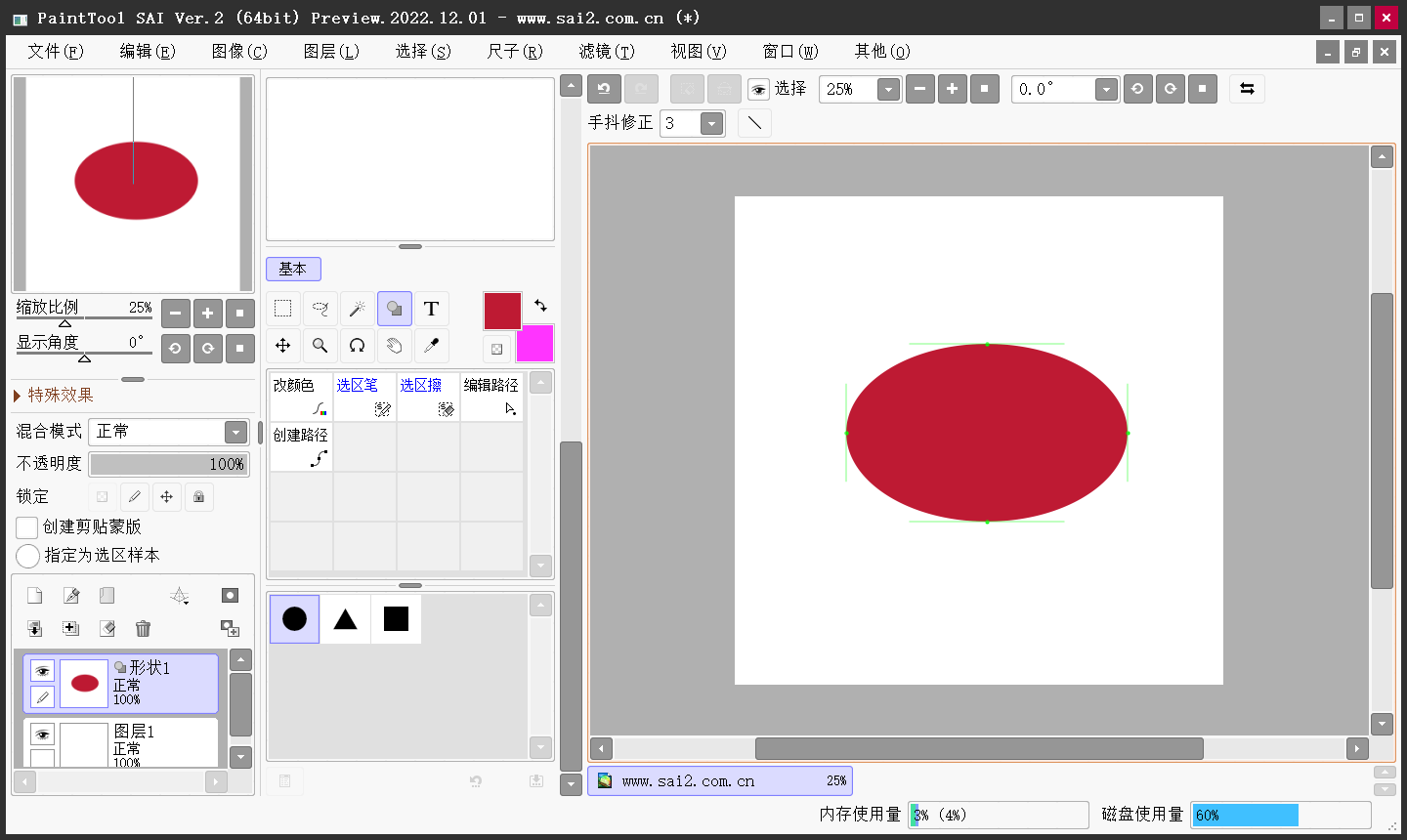Open the 图层 menu
Viewport: 1407px width, 840px height.
tap(331, 51)
